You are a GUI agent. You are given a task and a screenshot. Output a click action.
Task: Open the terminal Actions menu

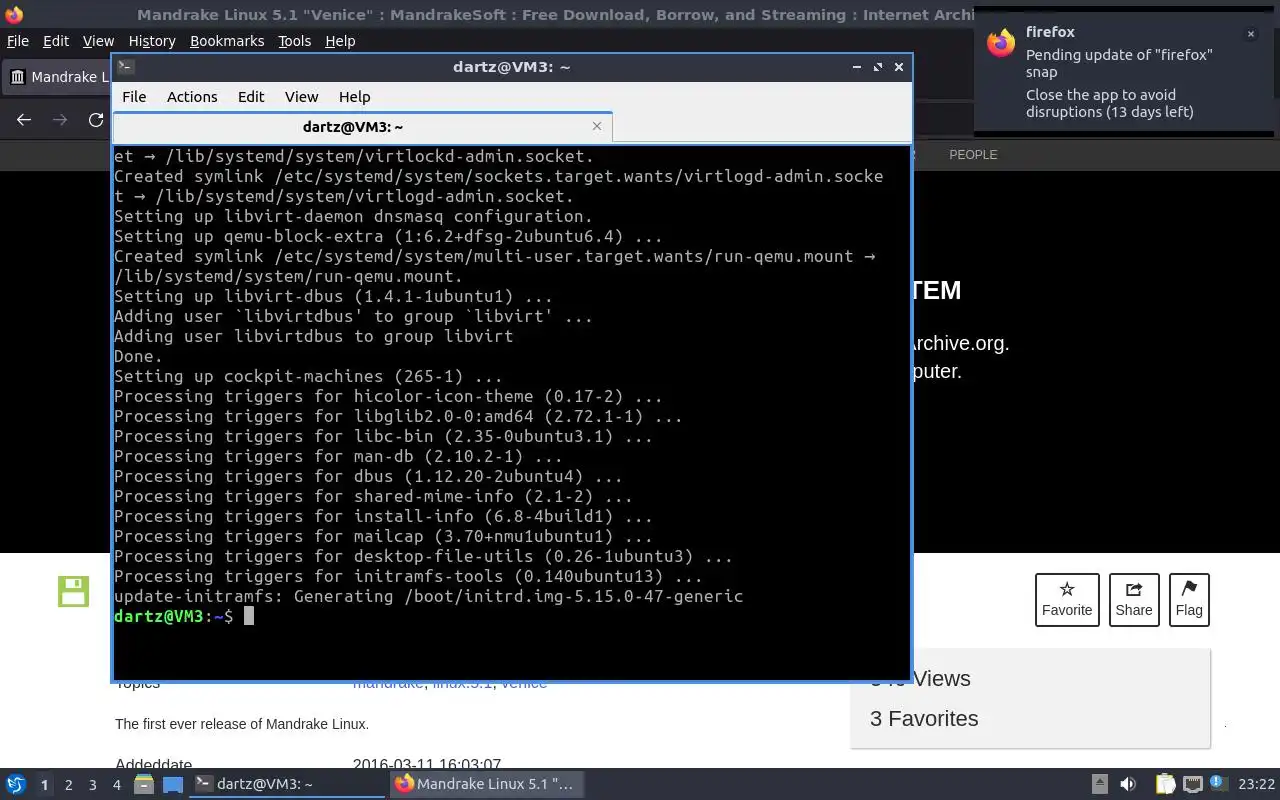(192, 97)
